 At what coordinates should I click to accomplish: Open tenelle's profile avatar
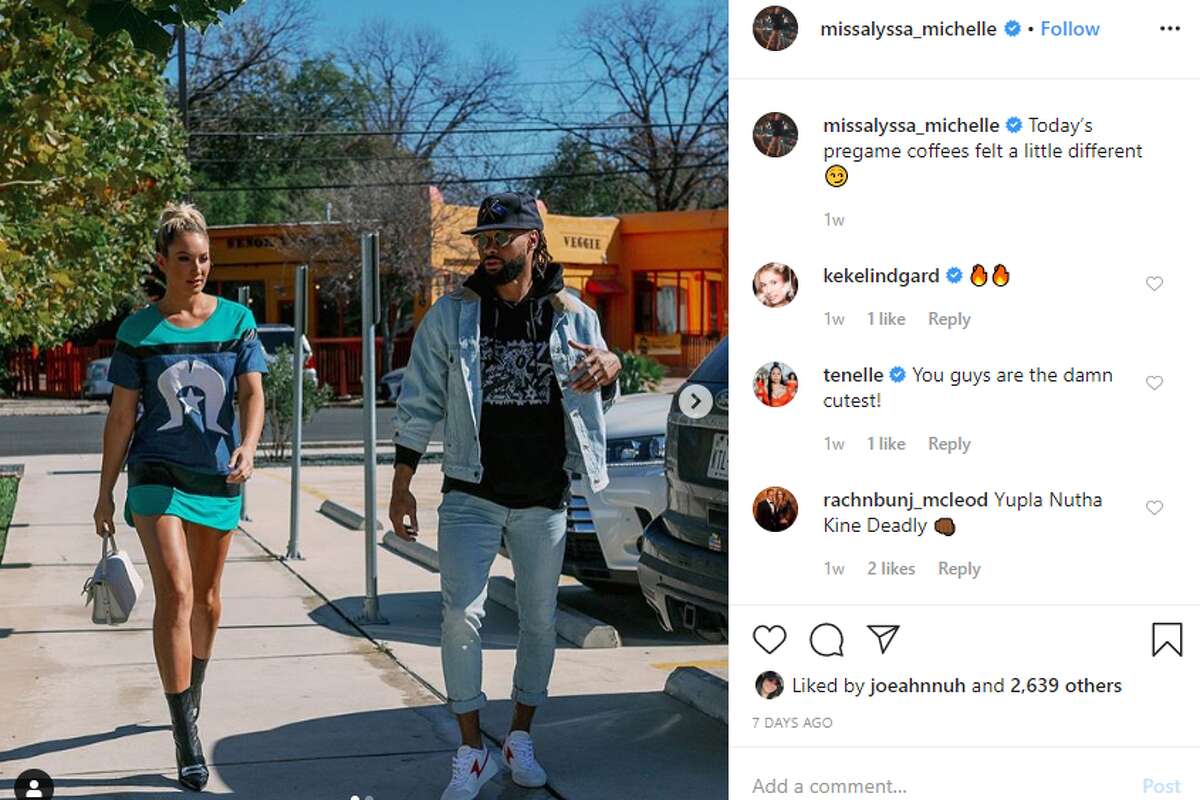click(x=775, y=385)
